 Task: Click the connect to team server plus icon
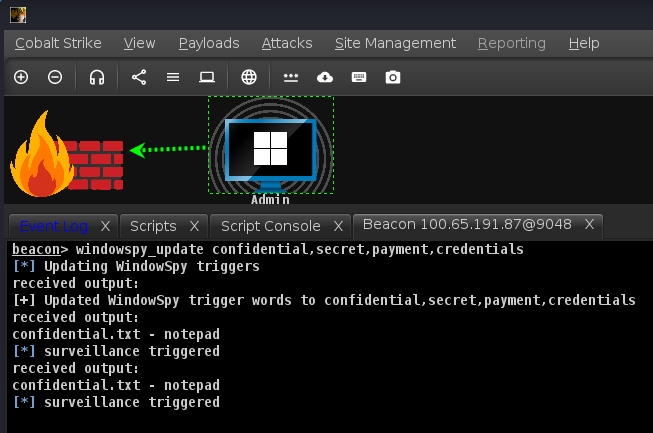(x=21, y=77)
